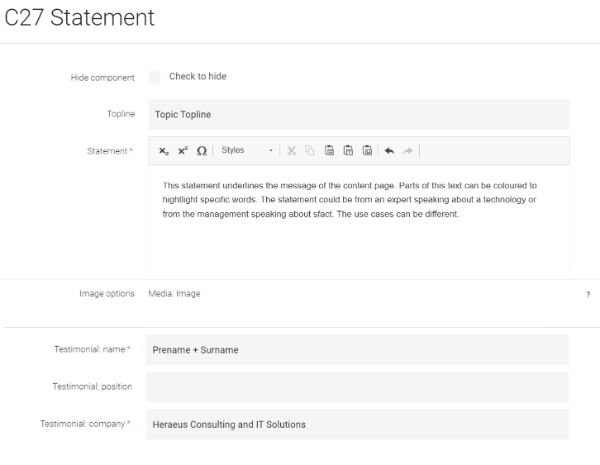Click the Paste from Word icon
This screenshot has width=600, height=465.
coord(367,150)
